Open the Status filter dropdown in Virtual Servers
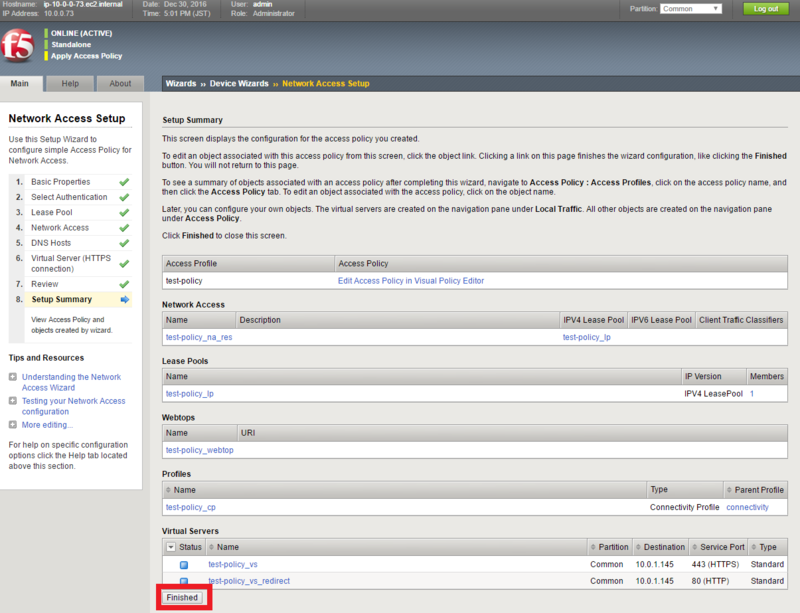800x613 pixels. [171, 547]
